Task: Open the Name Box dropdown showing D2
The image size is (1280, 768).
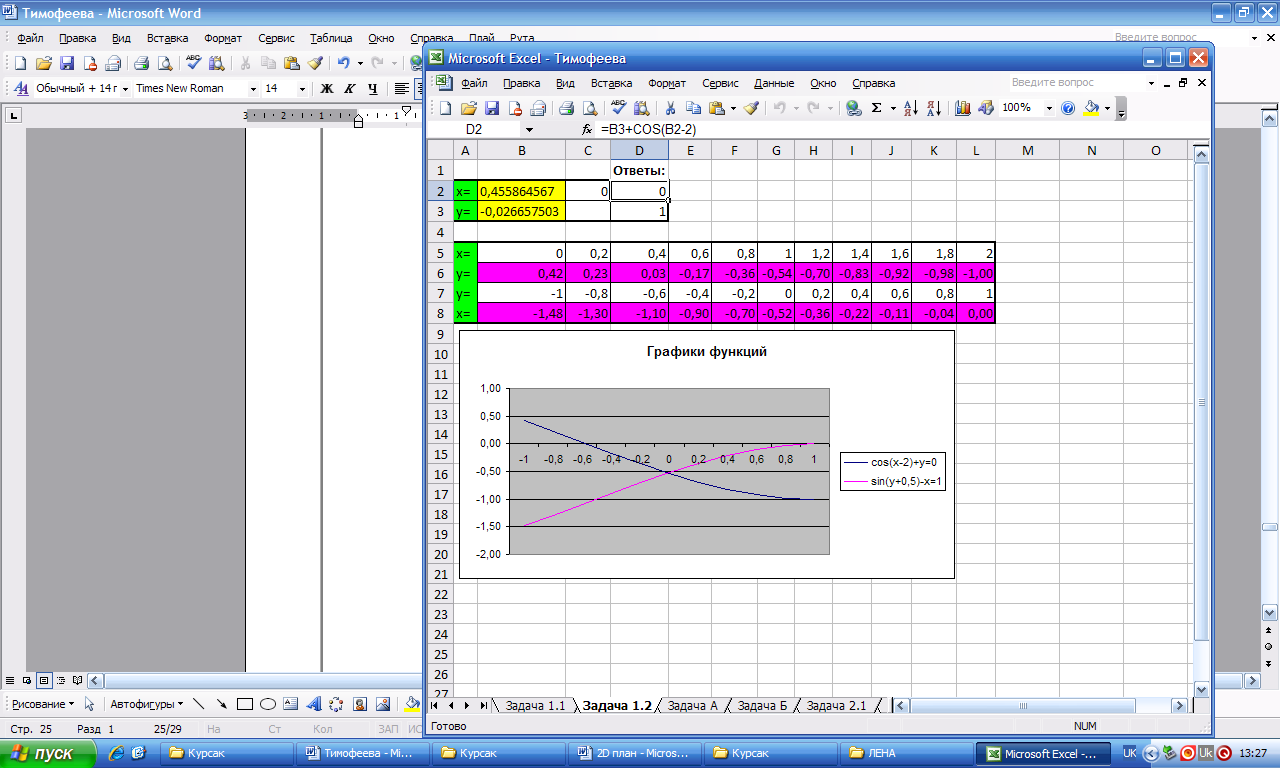Action: [529, 130]
